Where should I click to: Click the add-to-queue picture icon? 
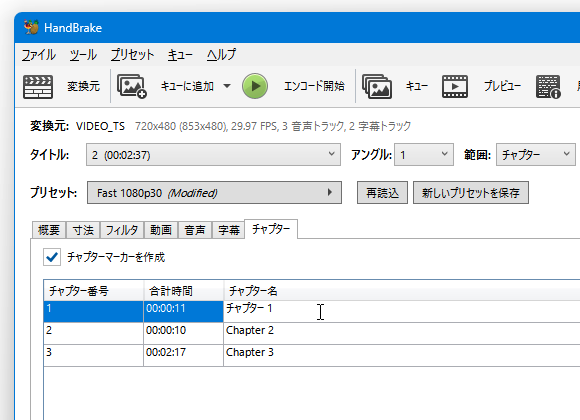132,87
